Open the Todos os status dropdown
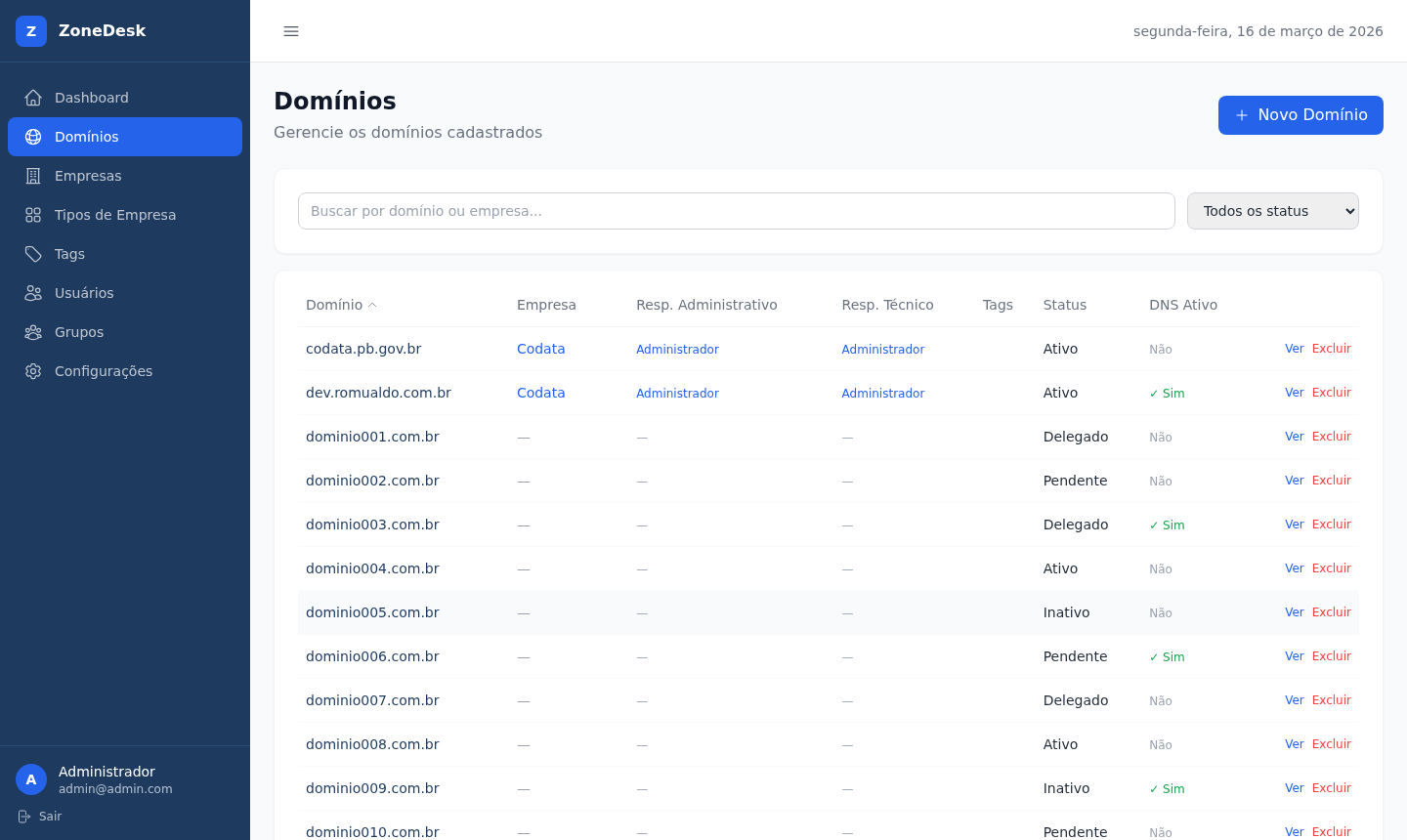The height and width of the screenshot is (840, 1407). pyautogui.click(x=1272, y=211)
